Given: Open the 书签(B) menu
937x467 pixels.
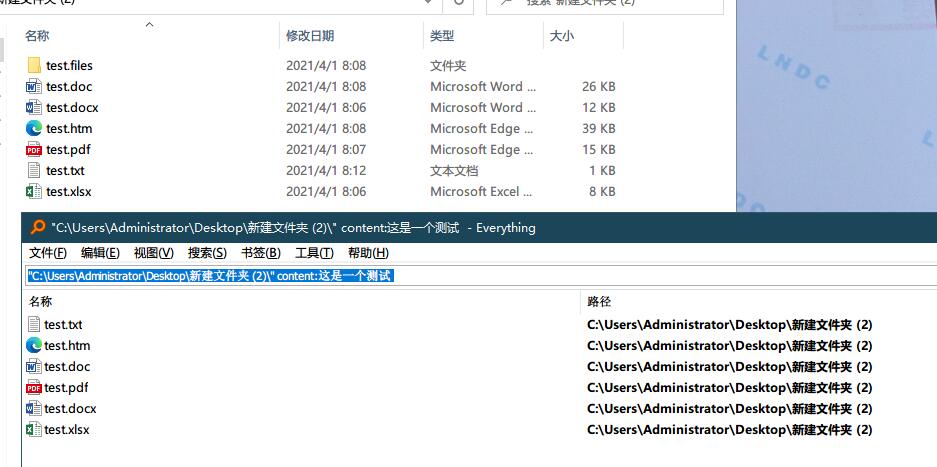Looking at the screenshot, I should (261, 253).
